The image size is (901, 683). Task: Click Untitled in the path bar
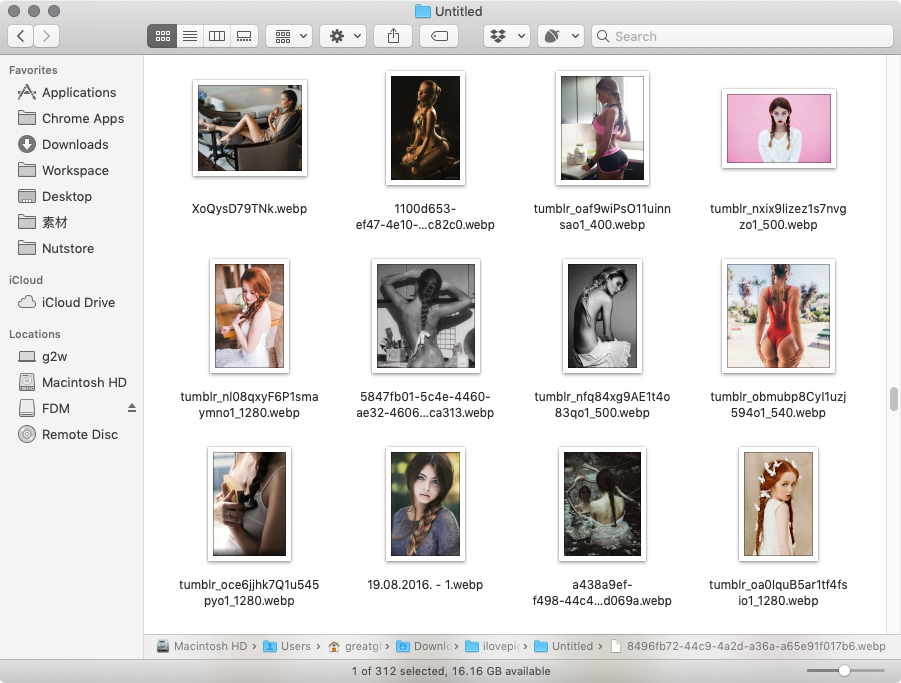point(563,646)
